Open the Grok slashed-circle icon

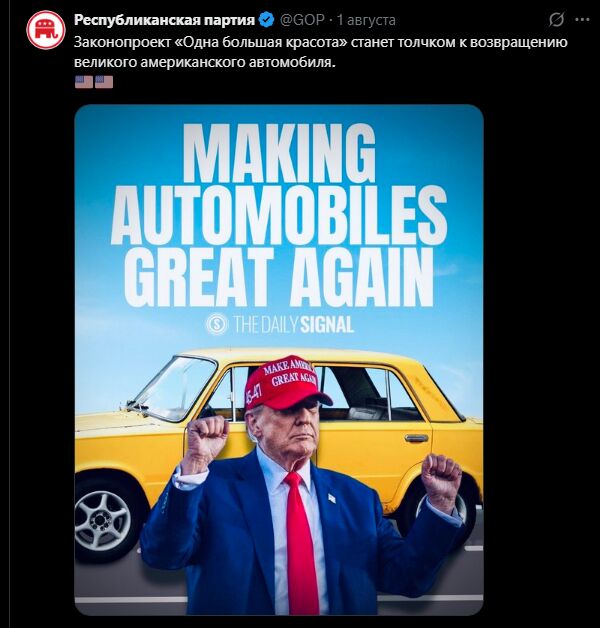click(556, 19)
